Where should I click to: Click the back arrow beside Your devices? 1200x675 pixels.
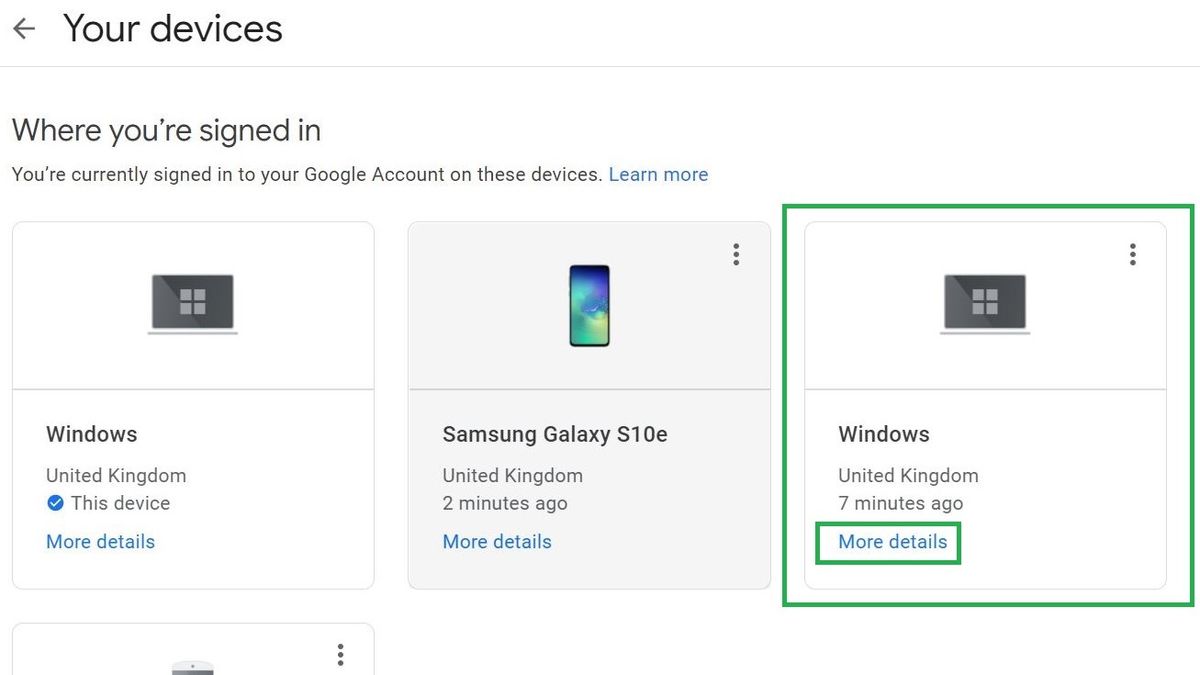22,28
